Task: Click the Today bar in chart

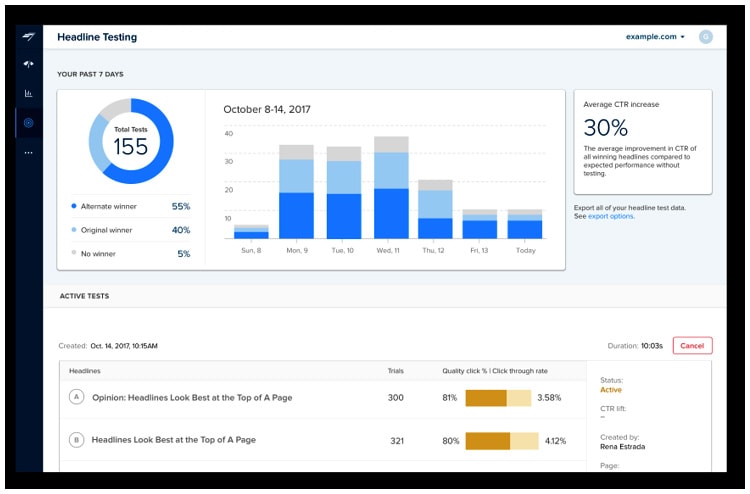Action: tap(525, 224)
